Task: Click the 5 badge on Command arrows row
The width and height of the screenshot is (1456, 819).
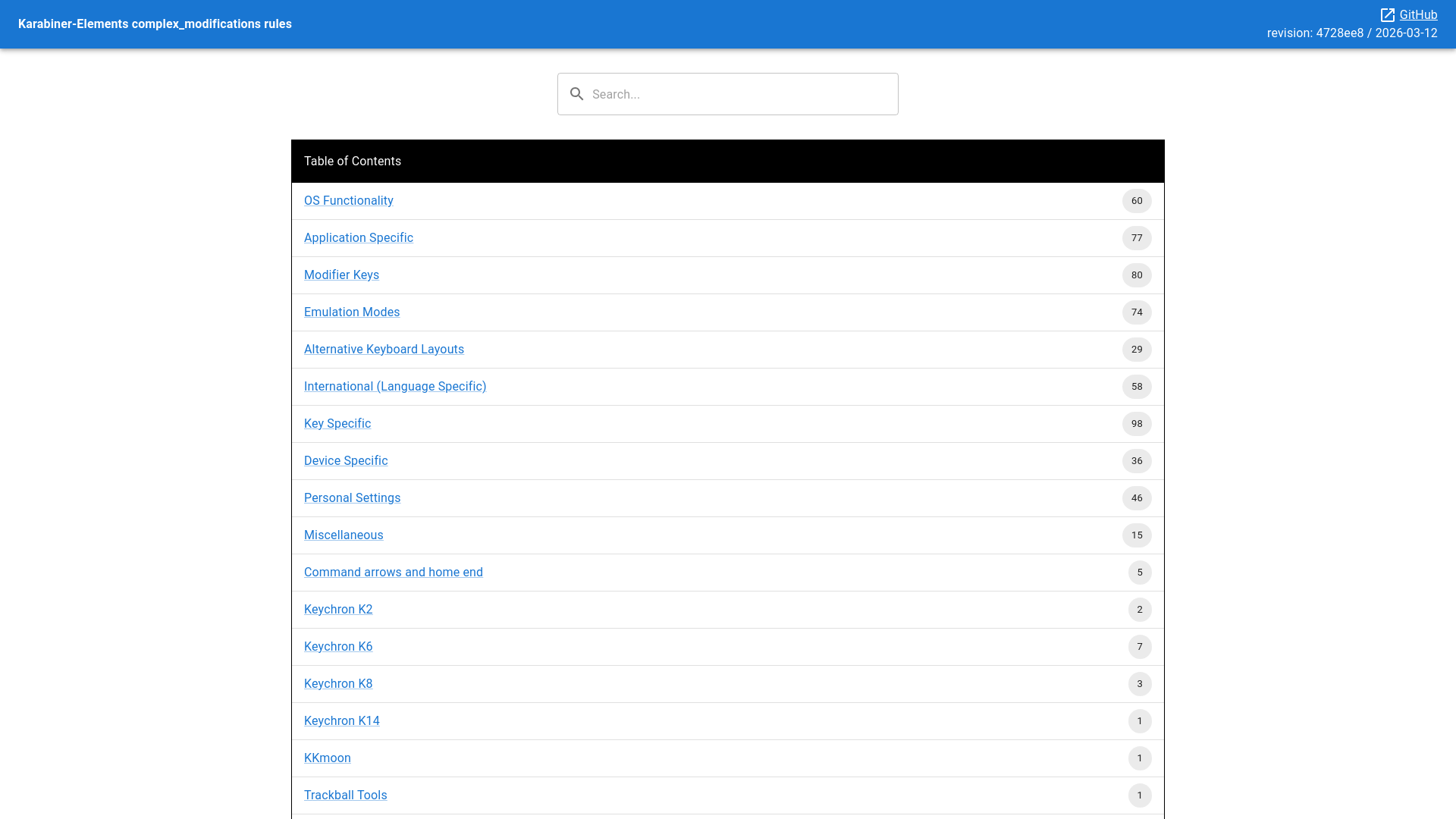Action: [x=1140, y=573]
